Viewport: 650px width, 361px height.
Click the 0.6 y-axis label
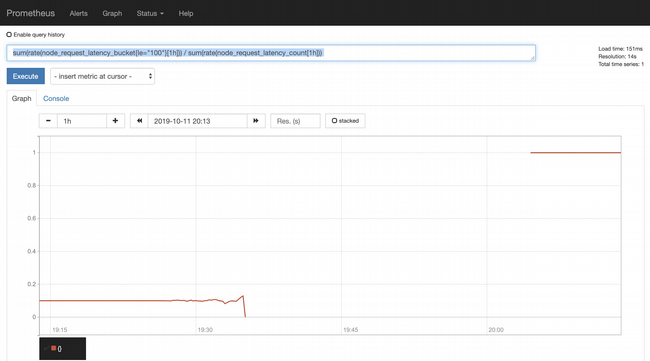(x=32, y=218)
